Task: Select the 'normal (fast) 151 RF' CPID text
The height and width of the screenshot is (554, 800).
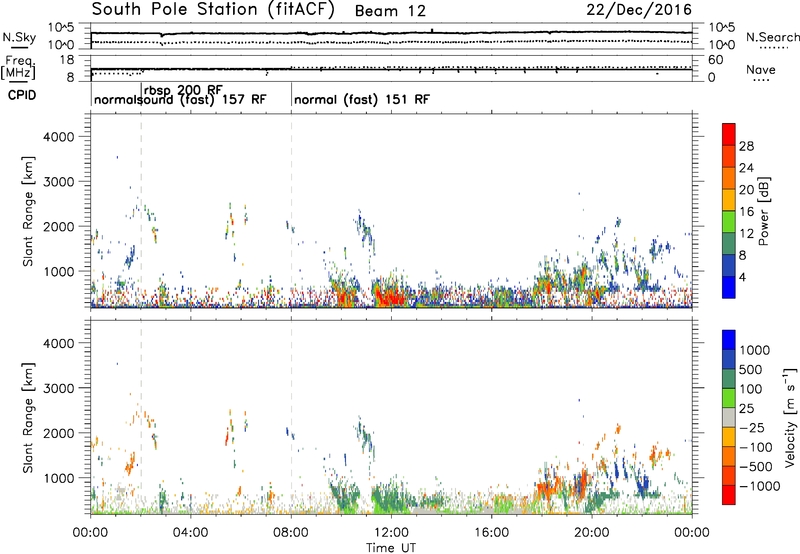Action: 362,99
